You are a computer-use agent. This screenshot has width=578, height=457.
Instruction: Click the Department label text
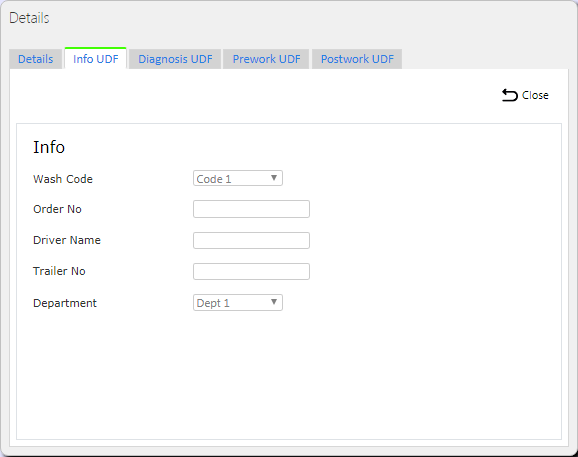pyautogui.click(x=65, y=303)
